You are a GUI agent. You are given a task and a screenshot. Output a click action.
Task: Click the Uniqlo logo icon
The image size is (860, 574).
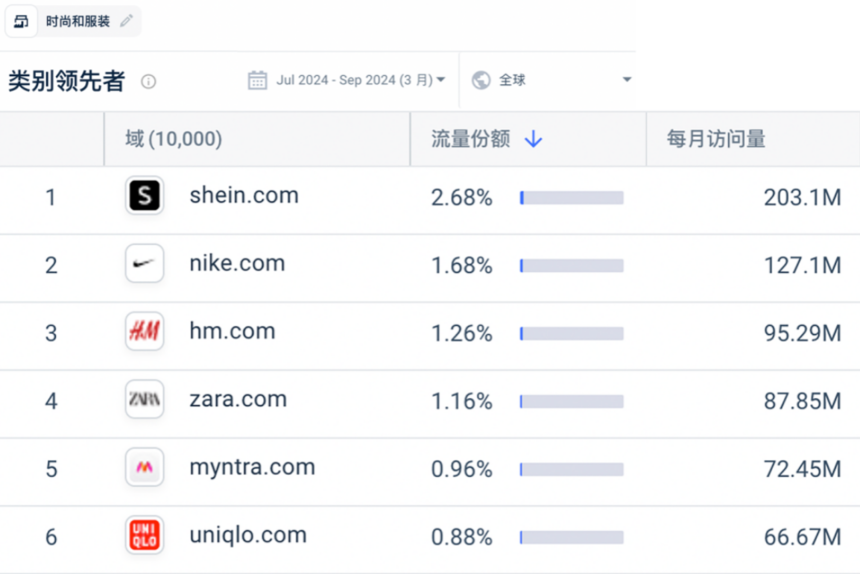click(x=145, y=535)
